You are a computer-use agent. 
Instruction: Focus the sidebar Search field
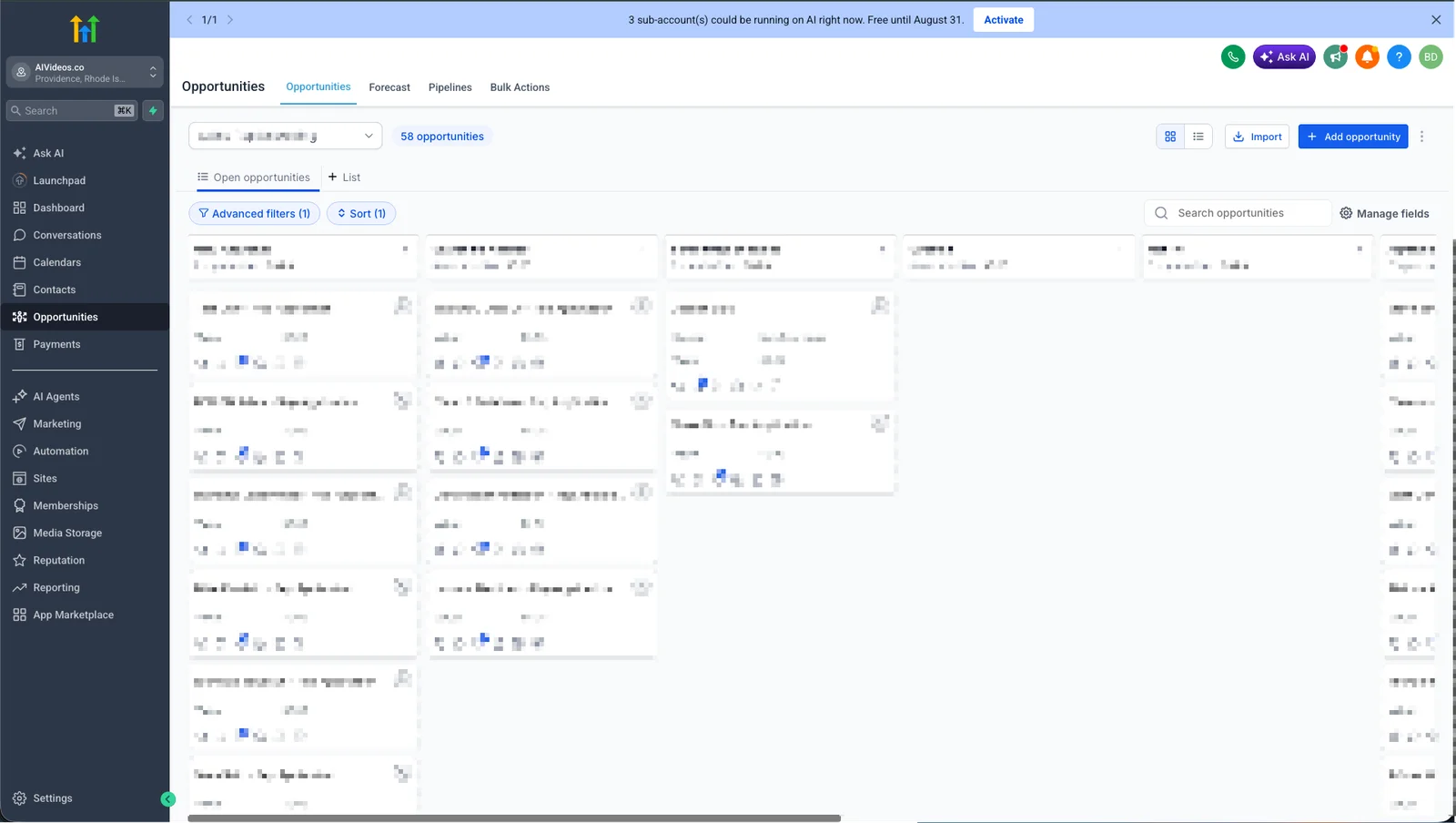pos(72,110)
